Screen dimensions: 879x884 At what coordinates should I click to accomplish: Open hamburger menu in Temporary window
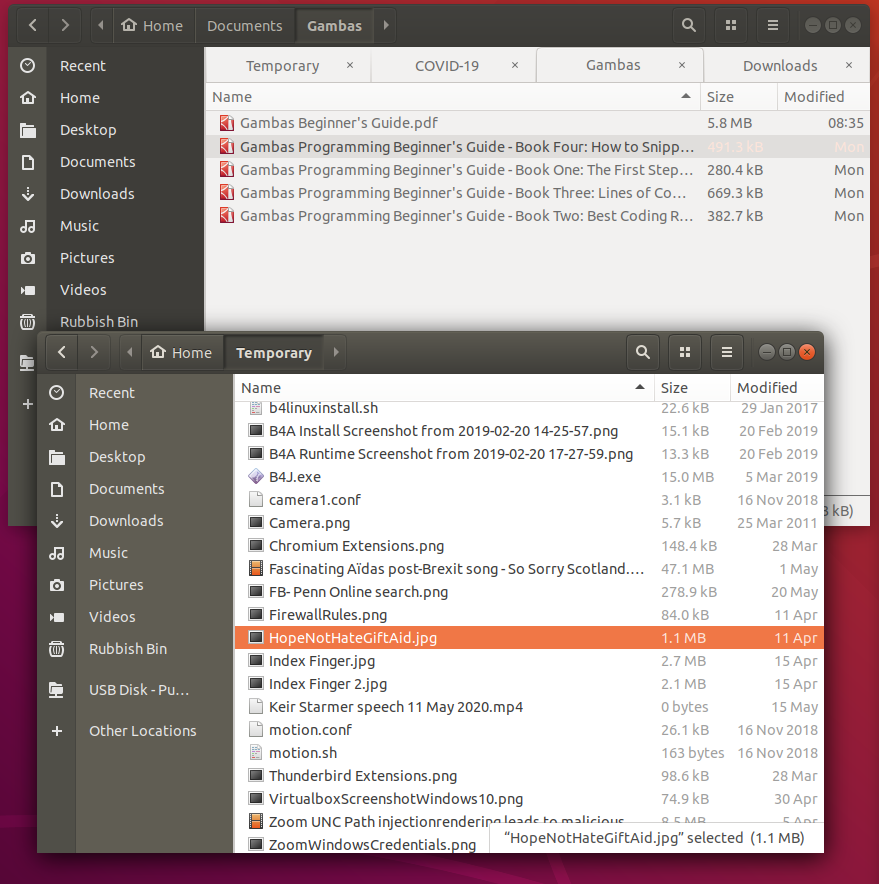727,352
